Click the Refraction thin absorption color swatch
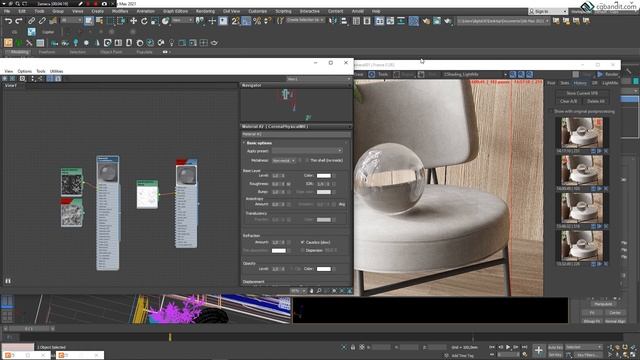 [279, 250]
